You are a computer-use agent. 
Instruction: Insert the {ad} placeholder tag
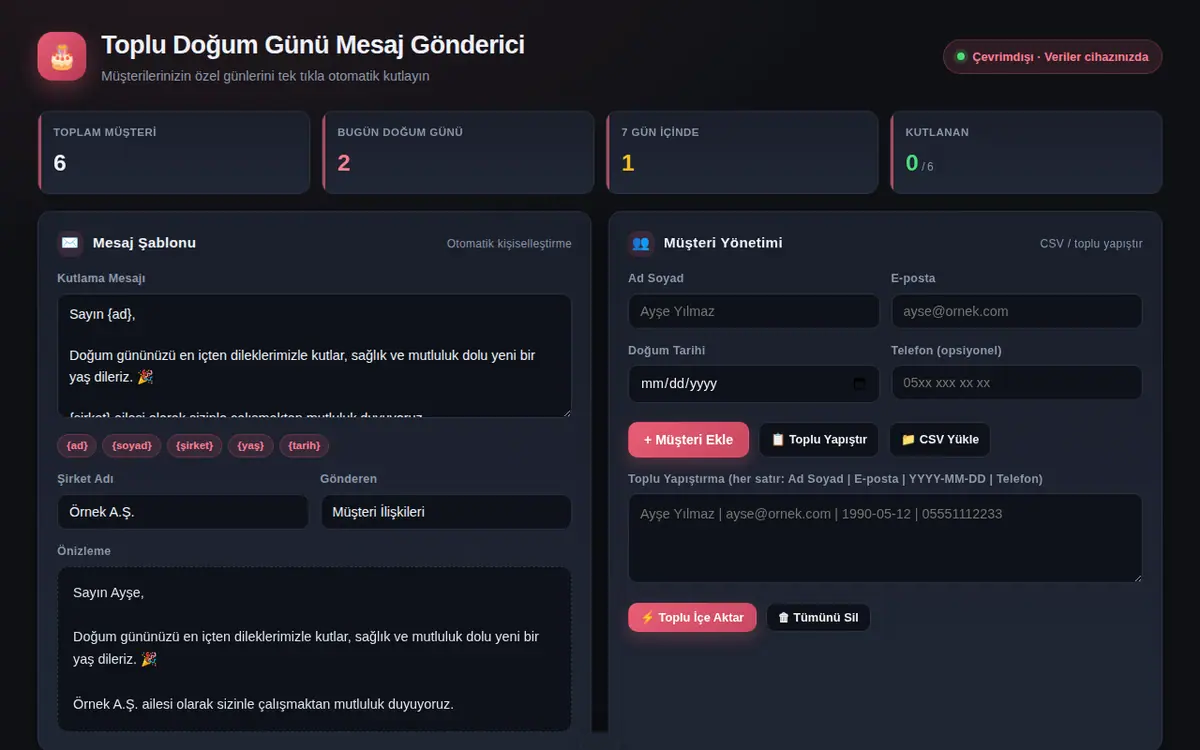pos(77,446)
